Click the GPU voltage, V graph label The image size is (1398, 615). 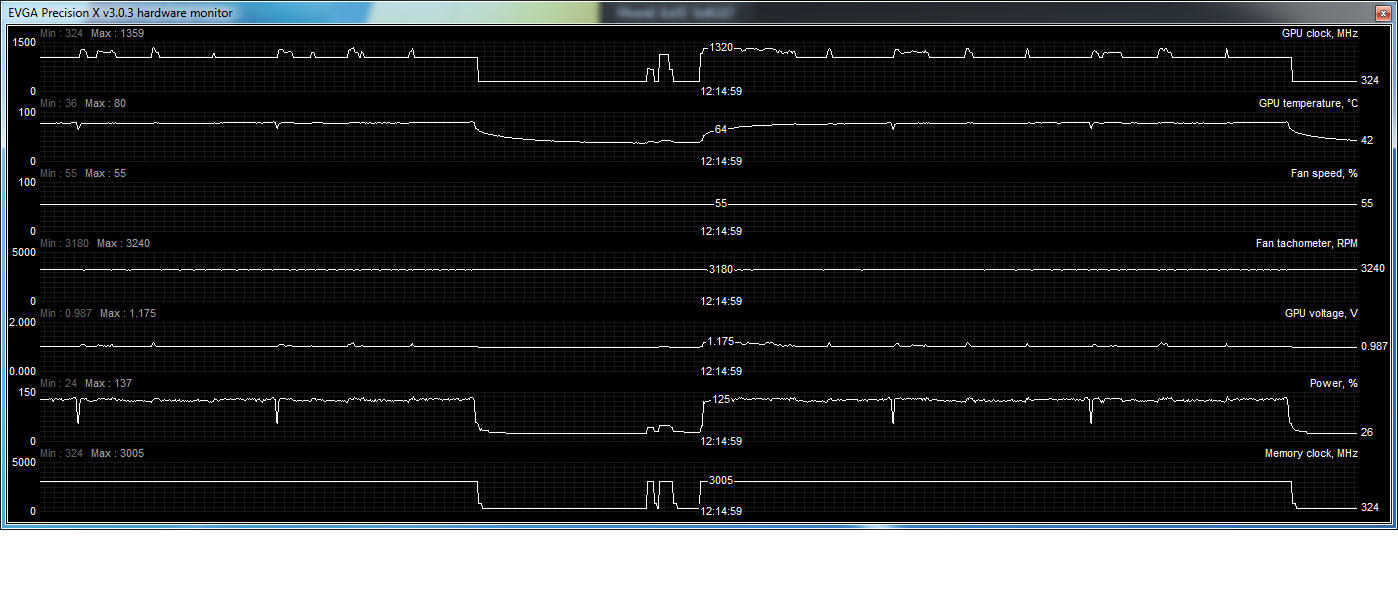pos(1320,314)
